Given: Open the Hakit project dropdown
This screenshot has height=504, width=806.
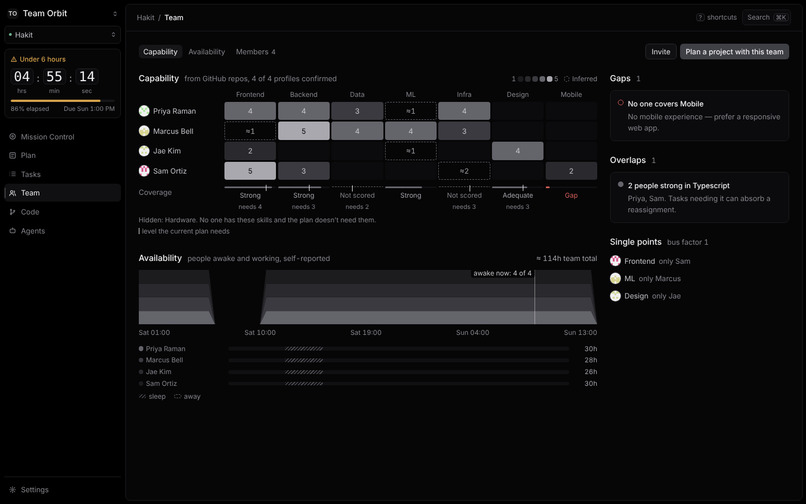Looking at the screenshot, I should coord(62,35).
